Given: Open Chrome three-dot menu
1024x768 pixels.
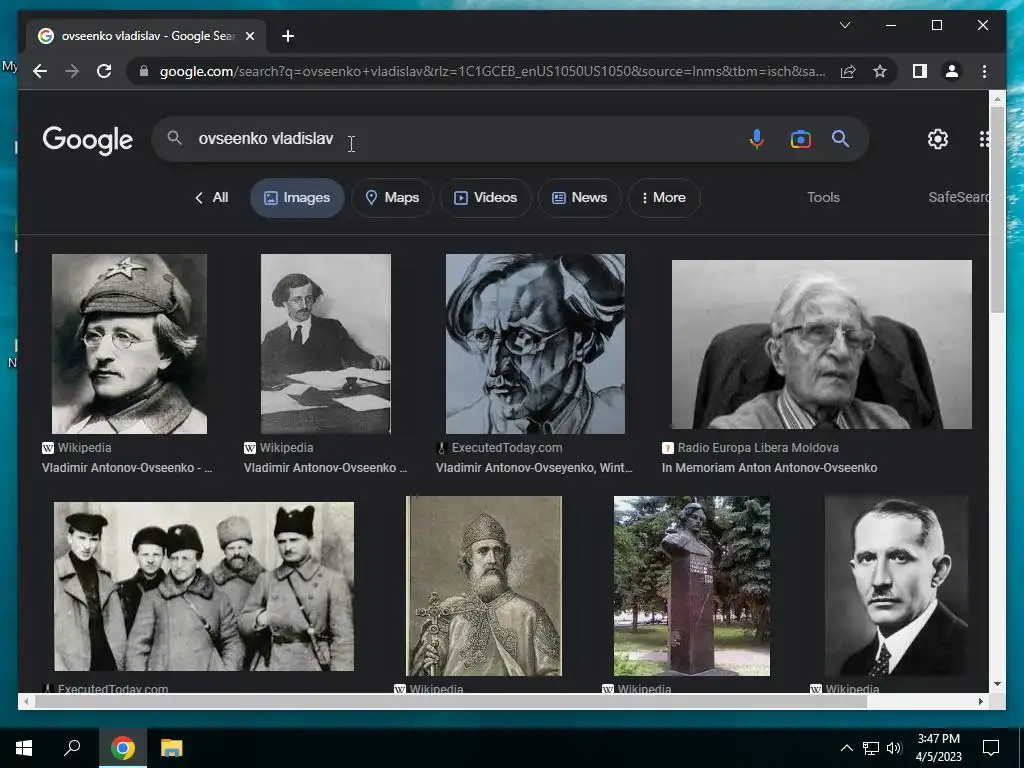Looking at the screenshot, I should pyautogui.click(x=984, y=71).
